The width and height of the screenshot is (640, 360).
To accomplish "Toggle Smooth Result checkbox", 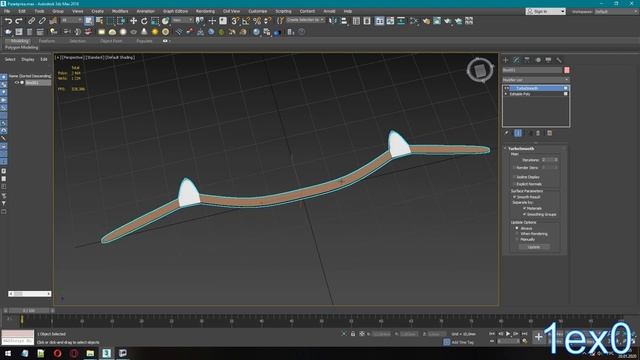I will 515,197.
